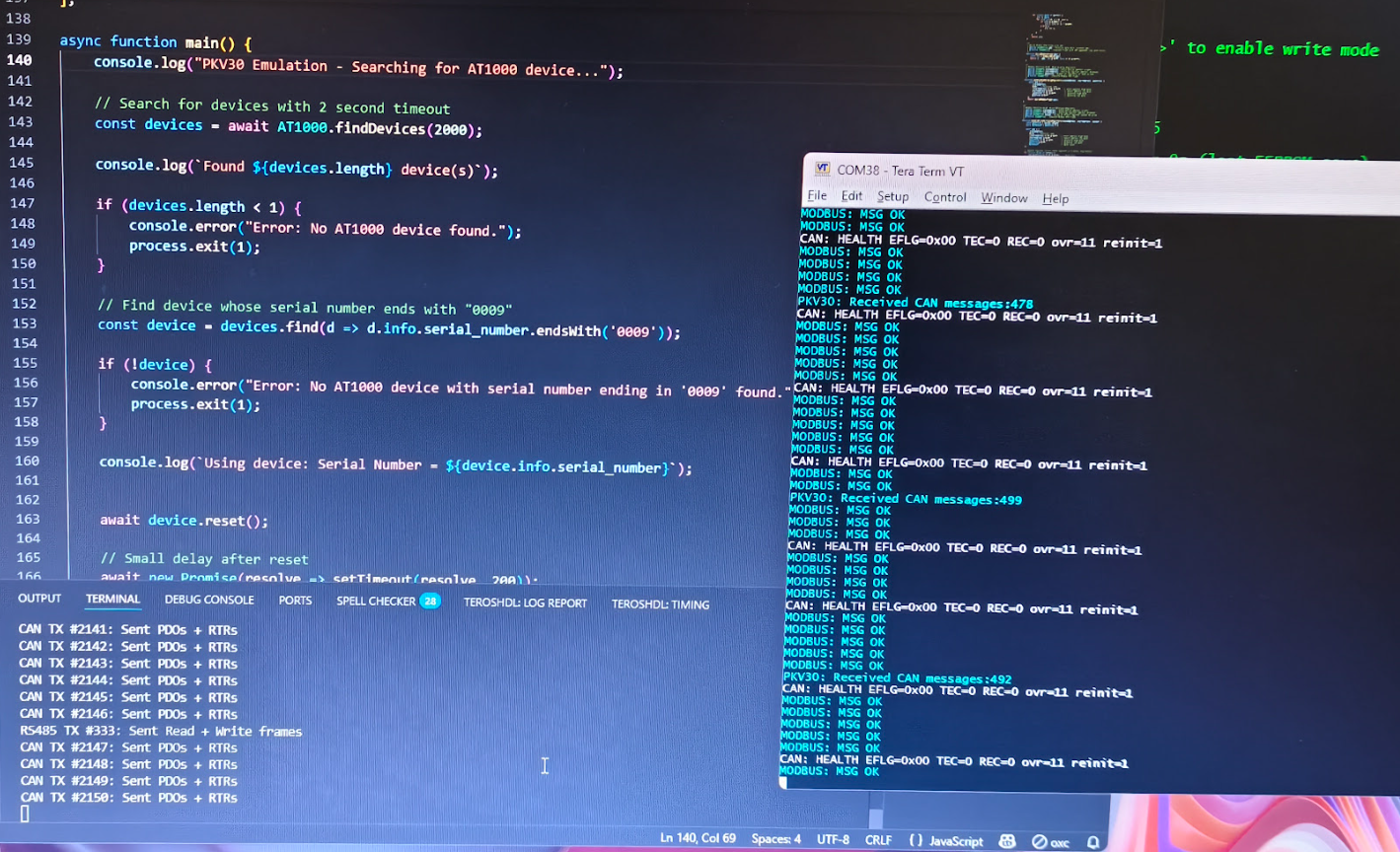This screenshot has width=1400, height=852.
Task: Click line number 140 in the gutter
Action: click(20, 60)
